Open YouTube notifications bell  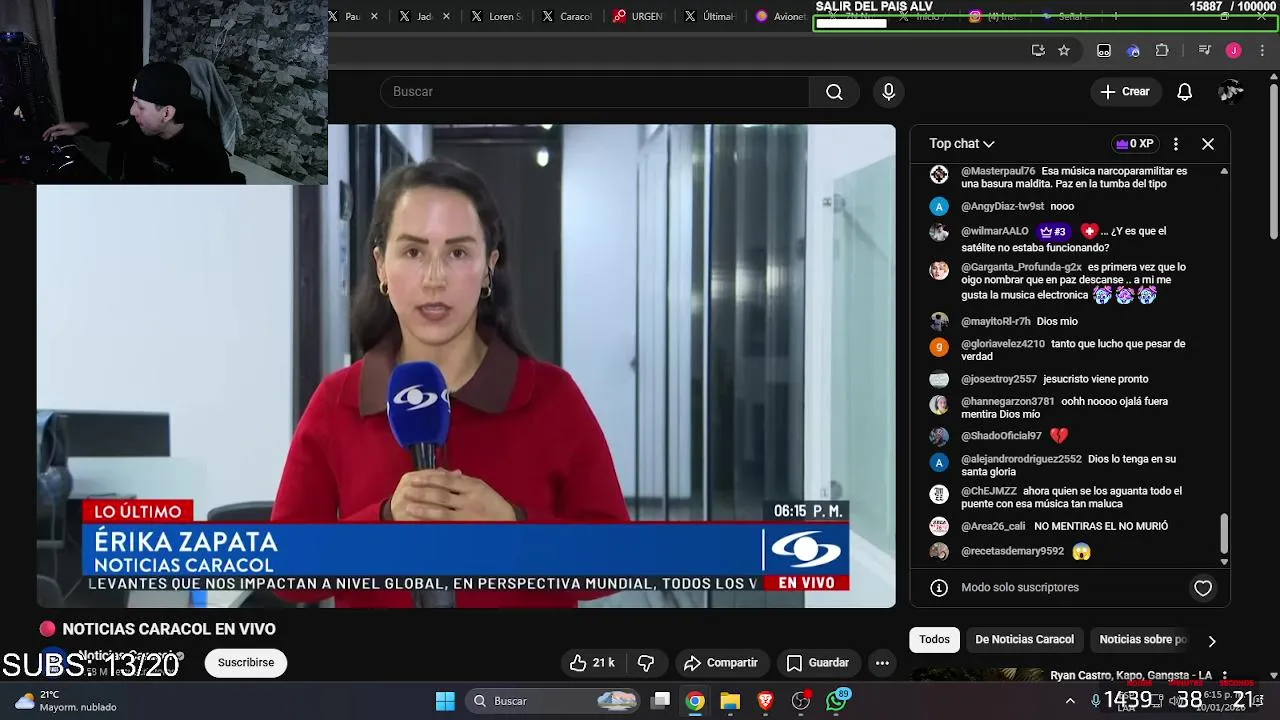click(x=1184, y=92)
